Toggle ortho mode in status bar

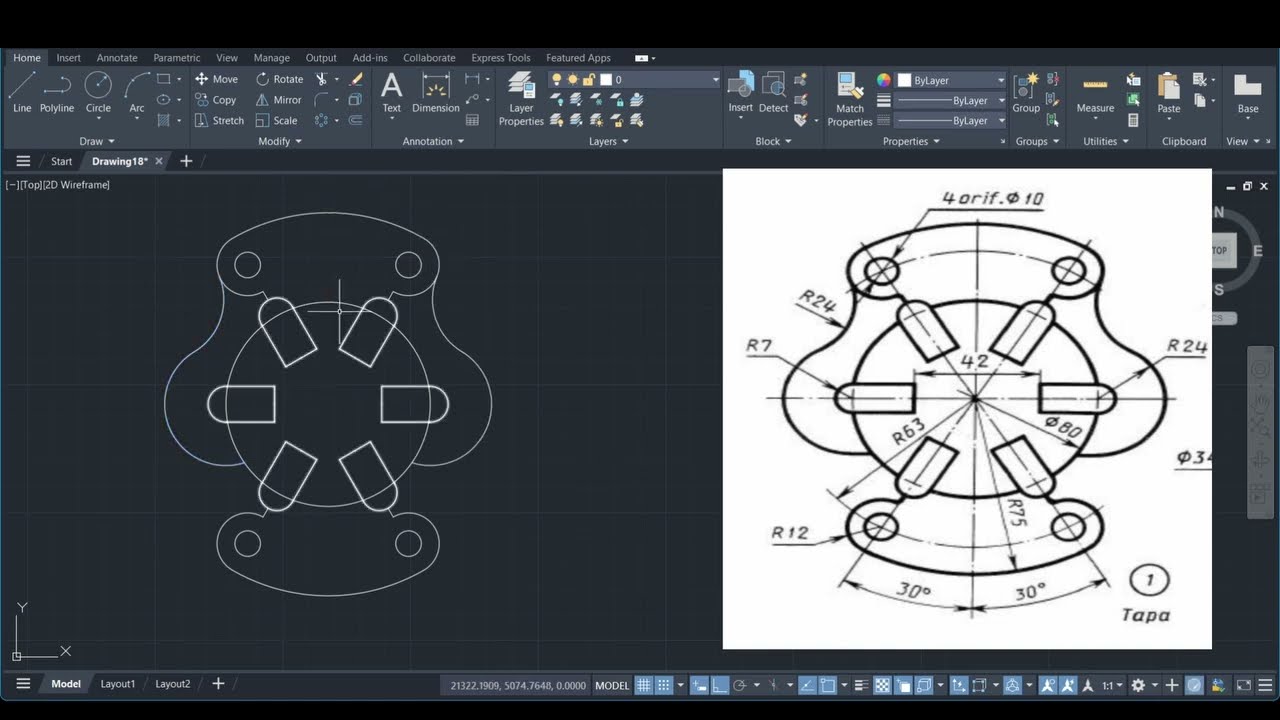pos(720,685)
